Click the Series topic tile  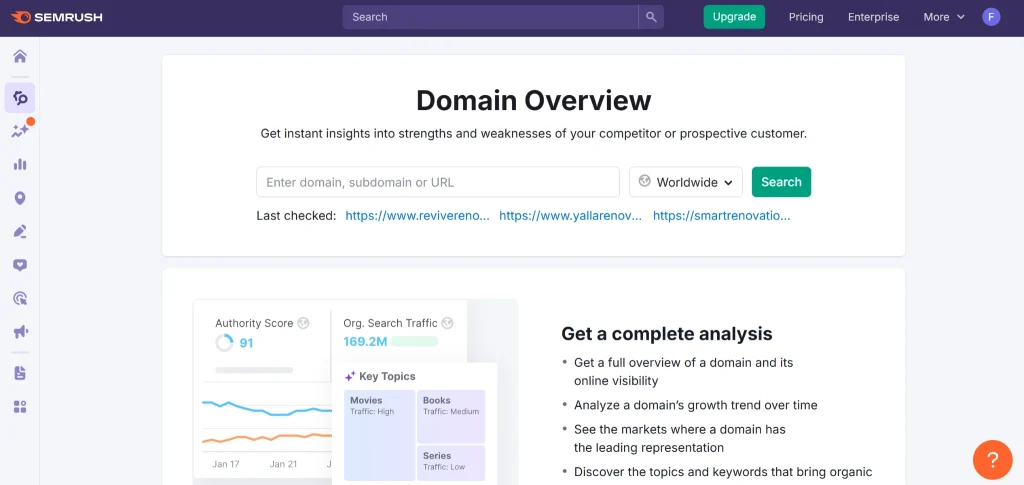(451, 463)
